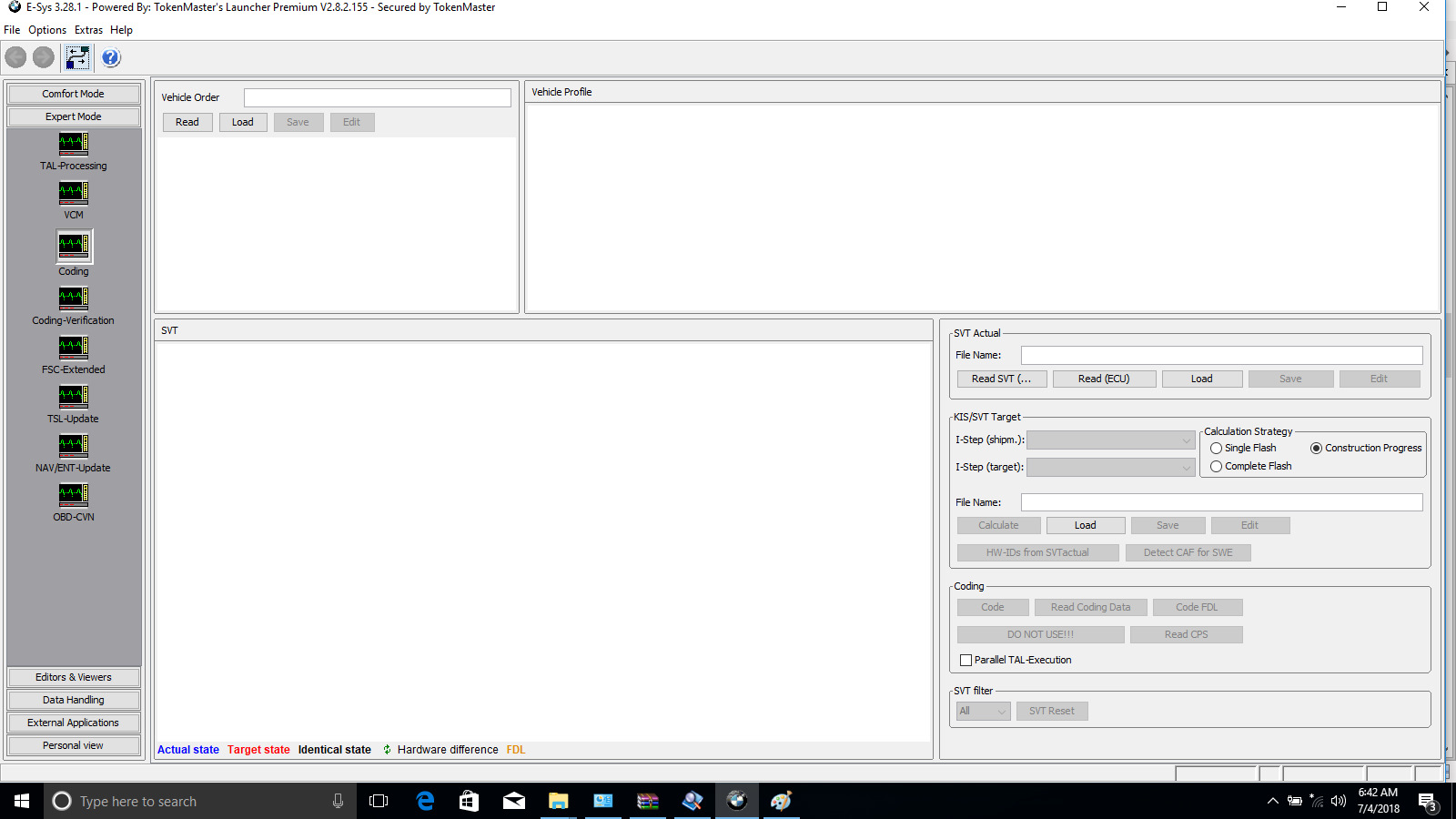Select Single Flash calculation strategy
Screen dimensions: 1456x819
(x=1216, y=449)
